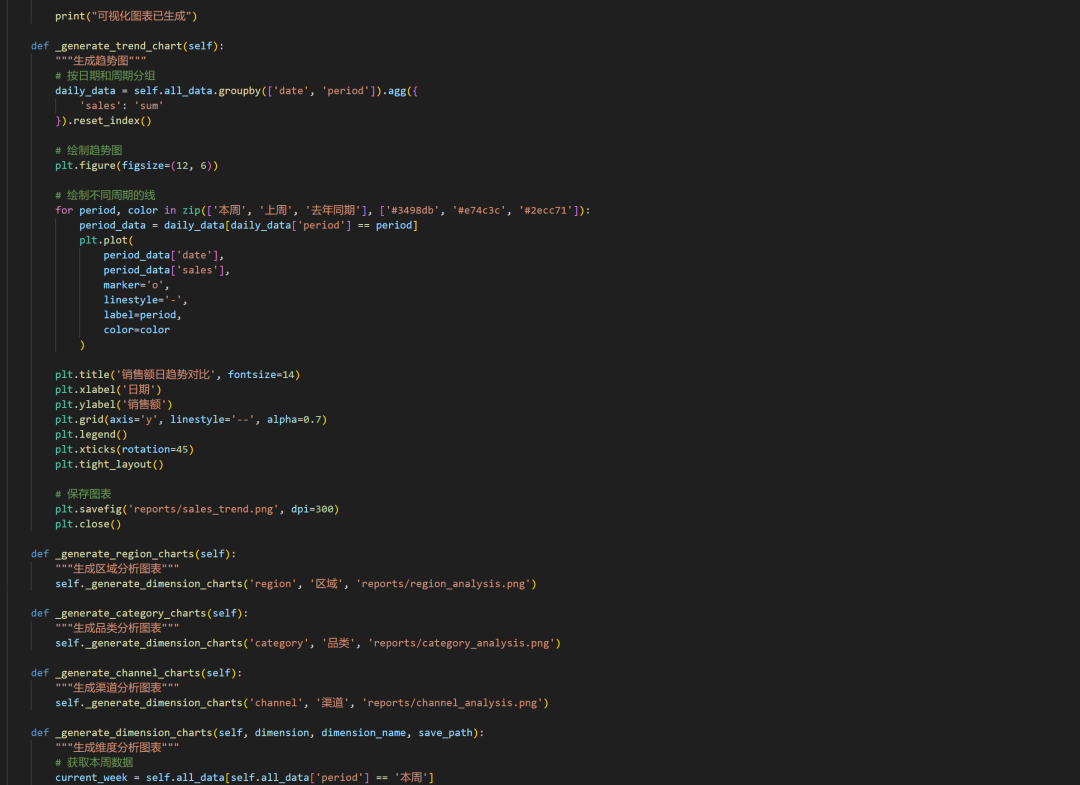Click the plt.tight_layout() line
Image resolution: width=1080 pixels, height=785 pixels.
(x=109, y=464)
